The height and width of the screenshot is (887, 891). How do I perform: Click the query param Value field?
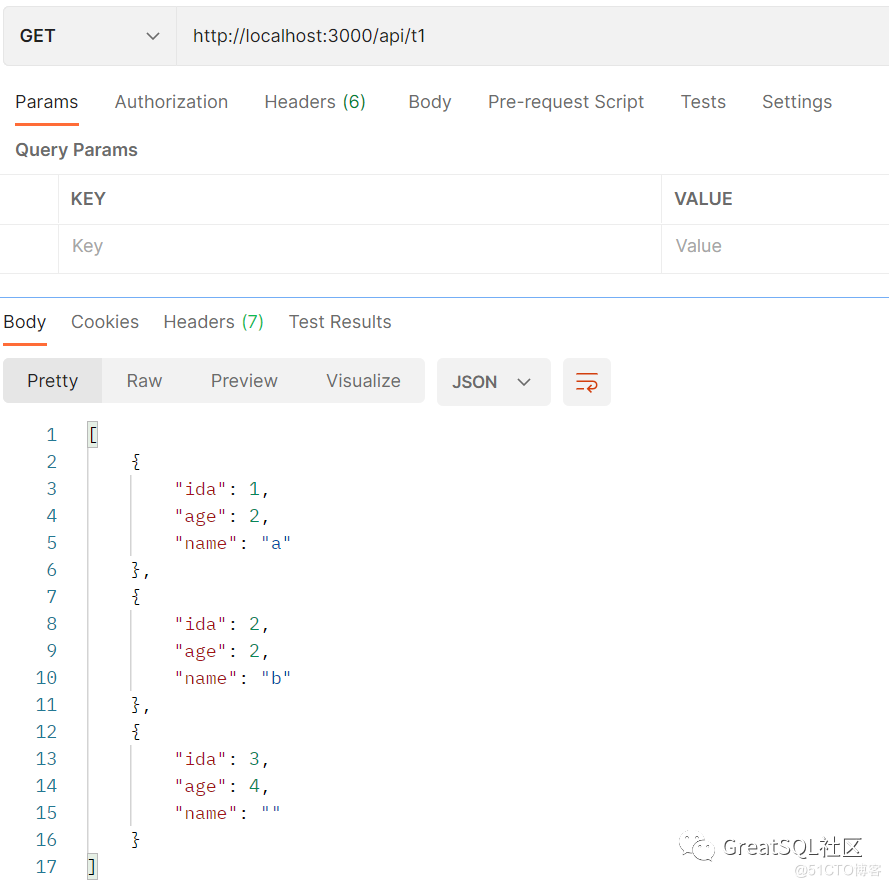[x=775, y=246]
